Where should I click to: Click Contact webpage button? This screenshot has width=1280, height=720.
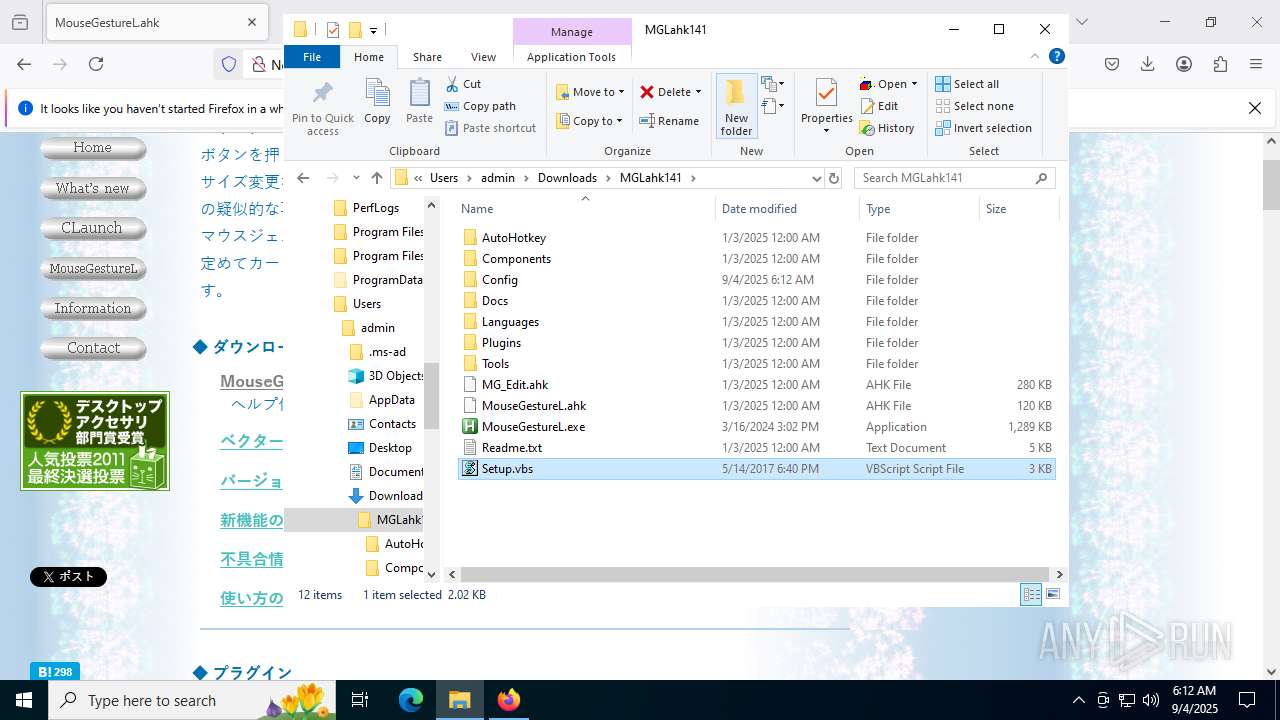(x=93, y=348)
